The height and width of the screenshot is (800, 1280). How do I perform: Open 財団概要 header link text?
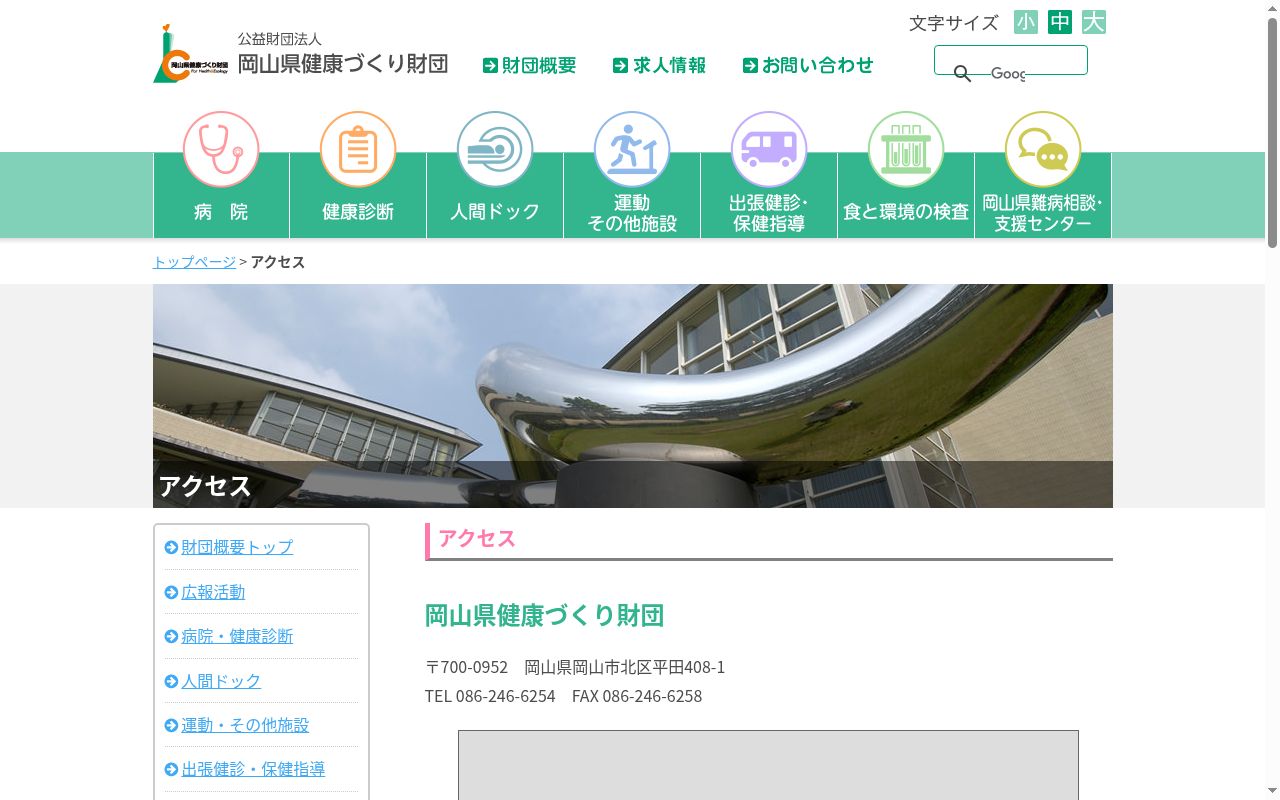539,65
